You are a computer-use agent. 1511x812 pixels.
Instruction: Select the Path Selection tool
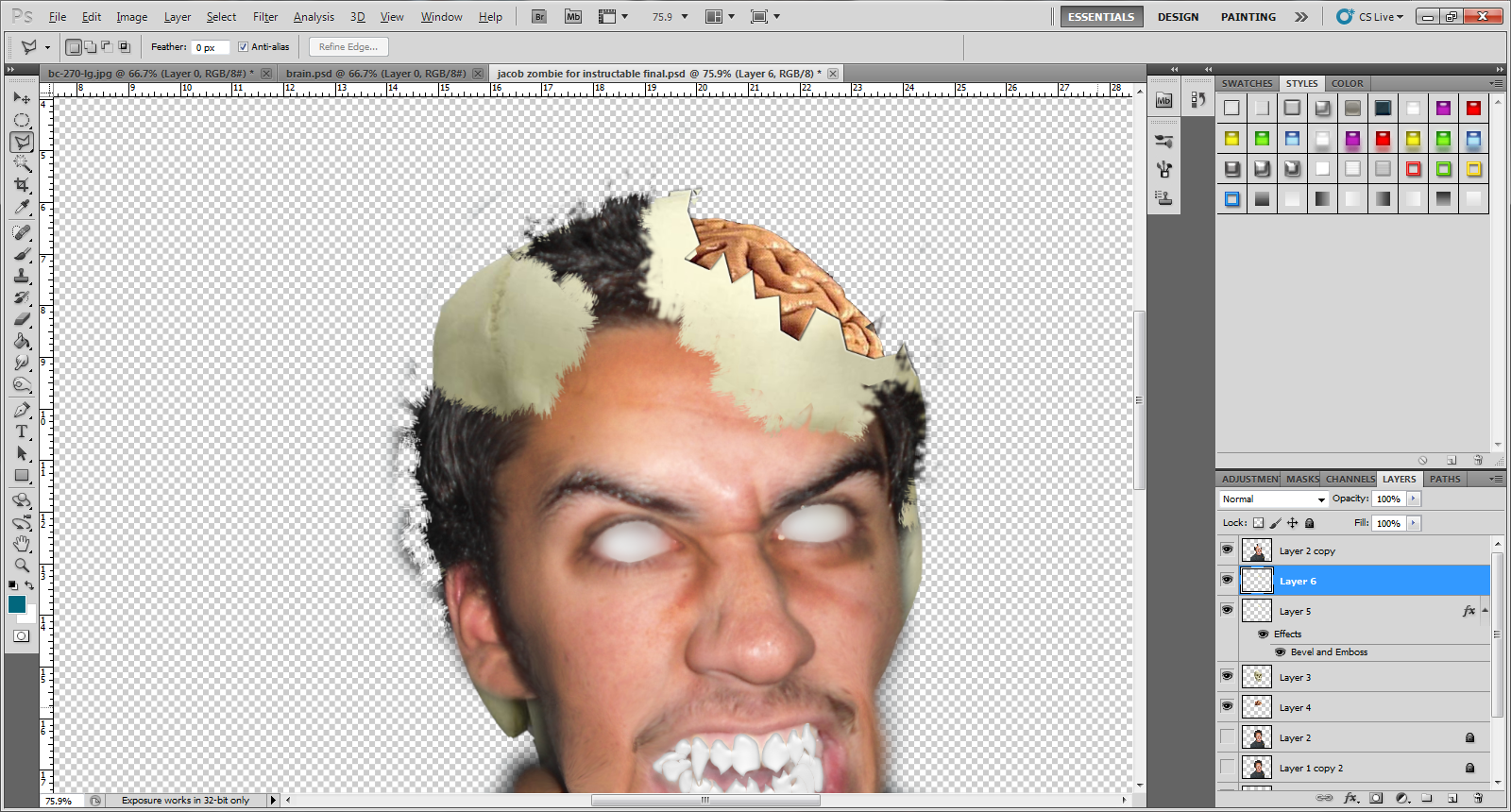22,453
